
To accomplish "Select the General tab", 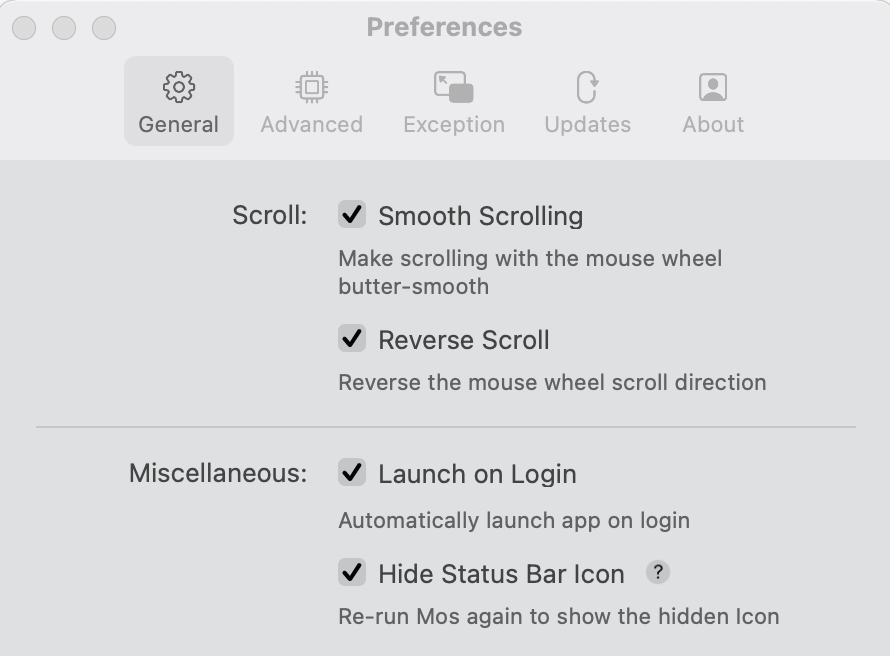I will tap(179, 100).
